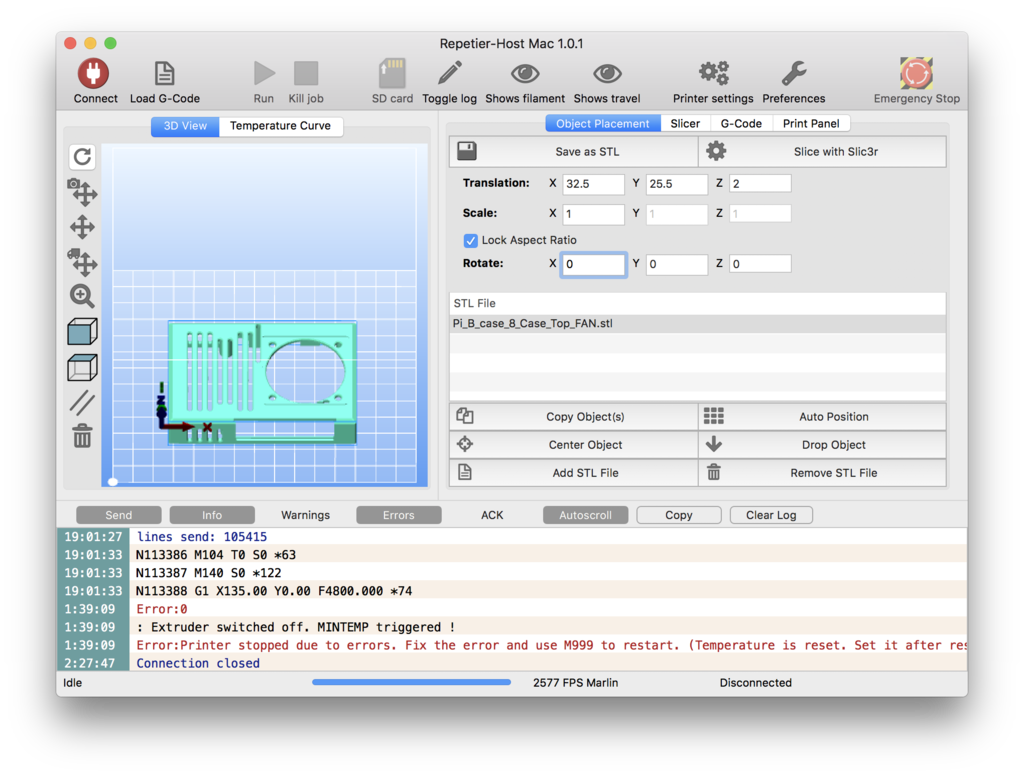Switch to the 3D View tab
The width and height of the screenshot is (1024, 777).
(x=185, y=126)
